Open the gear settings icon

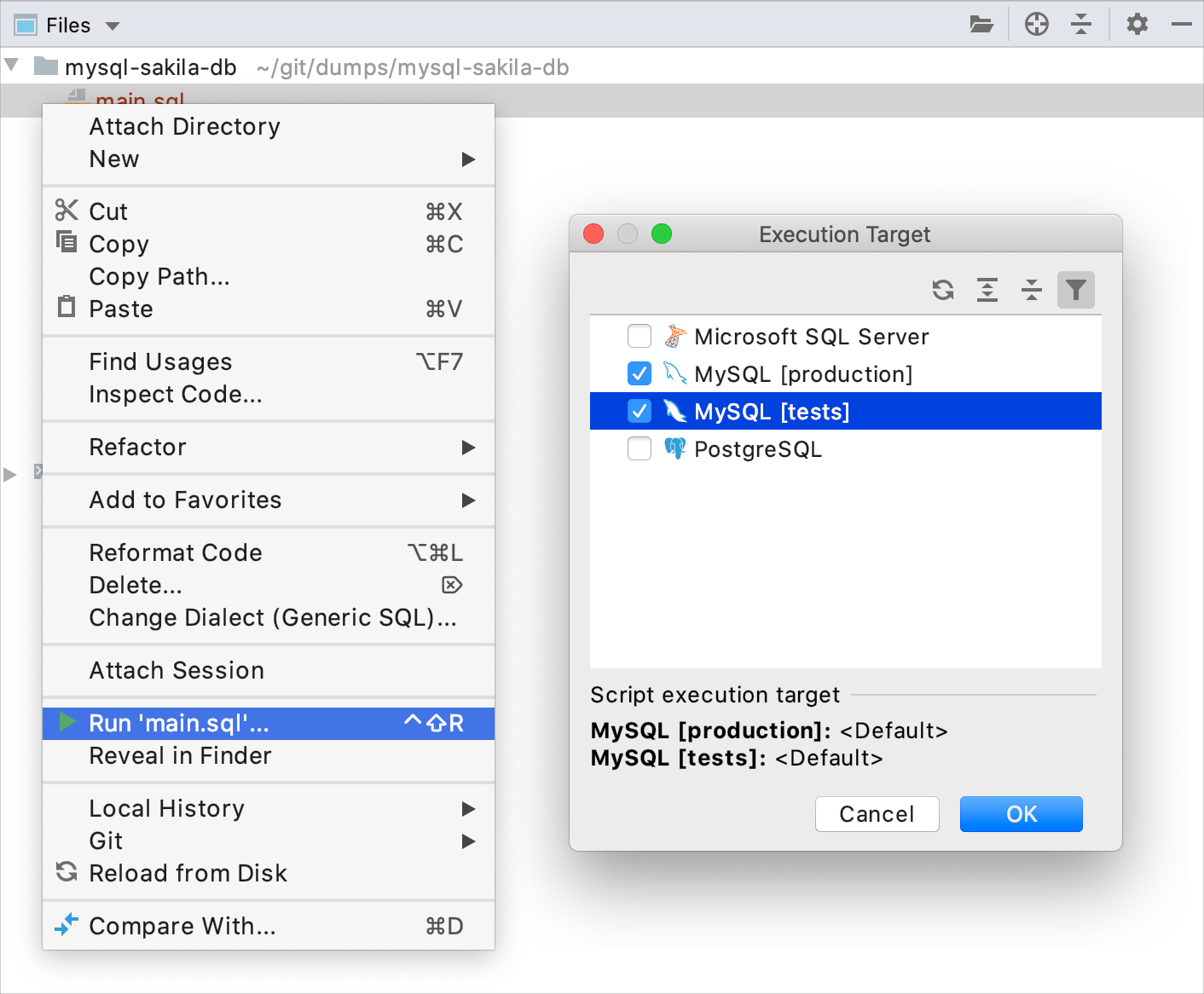(1137, 24)
